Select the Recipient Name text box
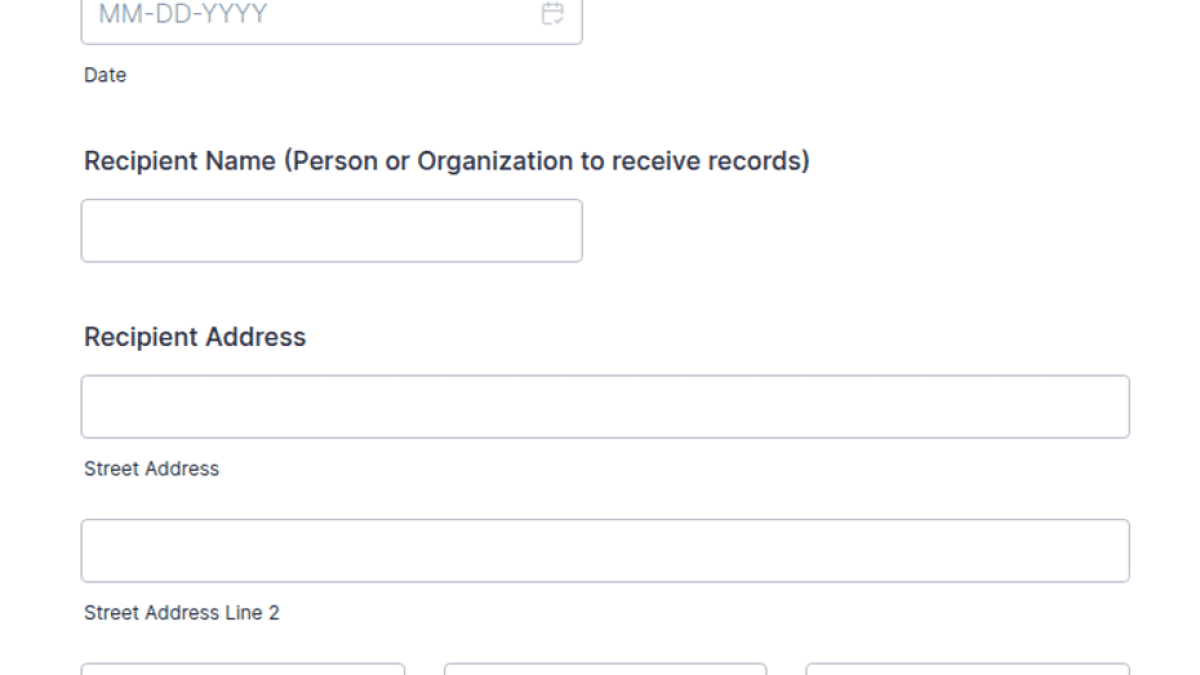This screenshot has width=1200, height=675. [331, 231]
